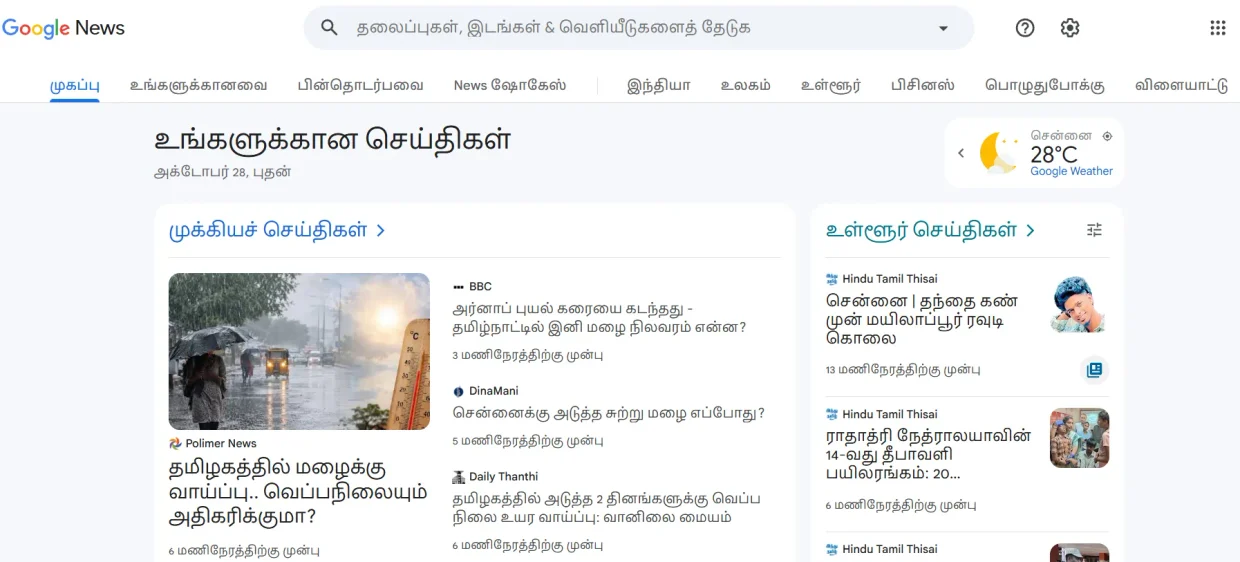Open the search options dropdown arrow
This screenshot has height=562, width=1240.
pos(943,28)
